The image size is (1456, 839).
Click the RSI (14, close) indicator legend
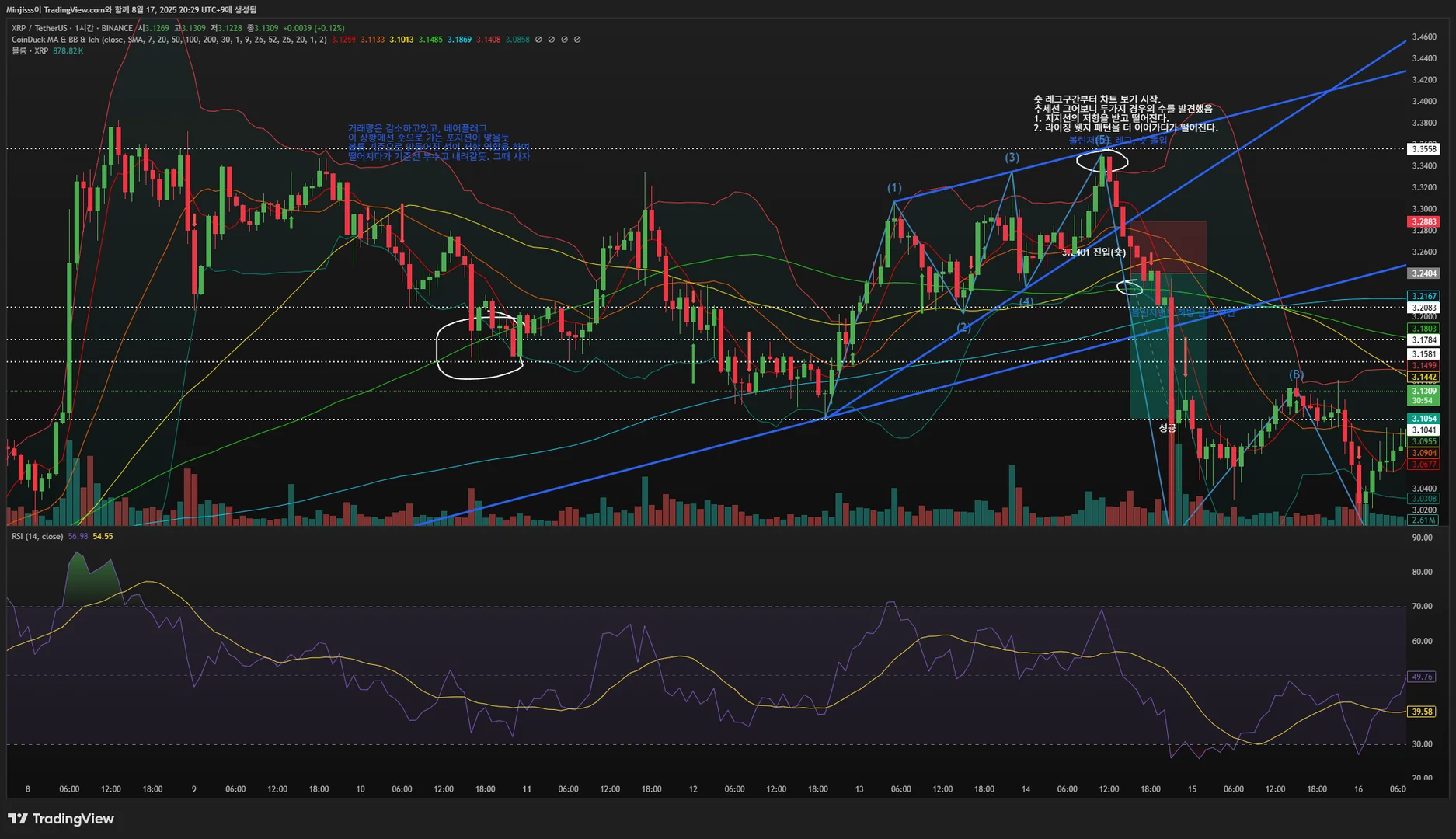[37, 537]
